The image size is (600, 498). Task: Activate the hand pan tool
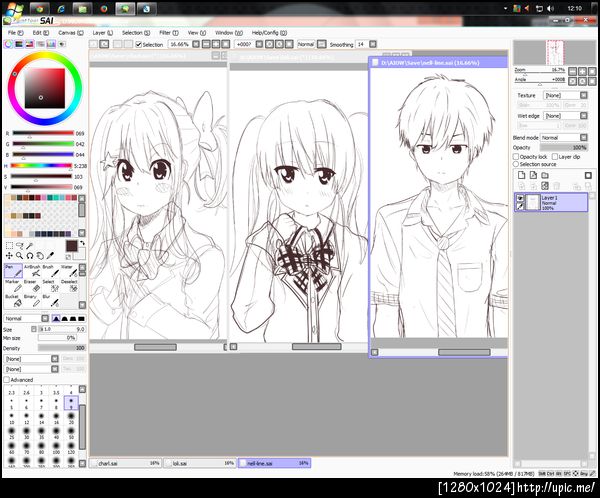pyautogui.click(x=40, y=255)
